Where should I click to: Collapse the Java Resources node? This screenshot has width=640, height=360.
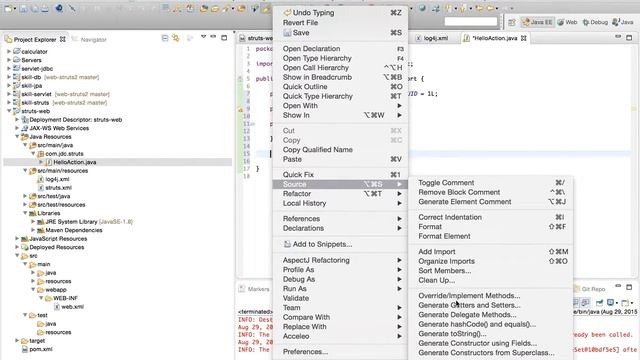point(17,136)
